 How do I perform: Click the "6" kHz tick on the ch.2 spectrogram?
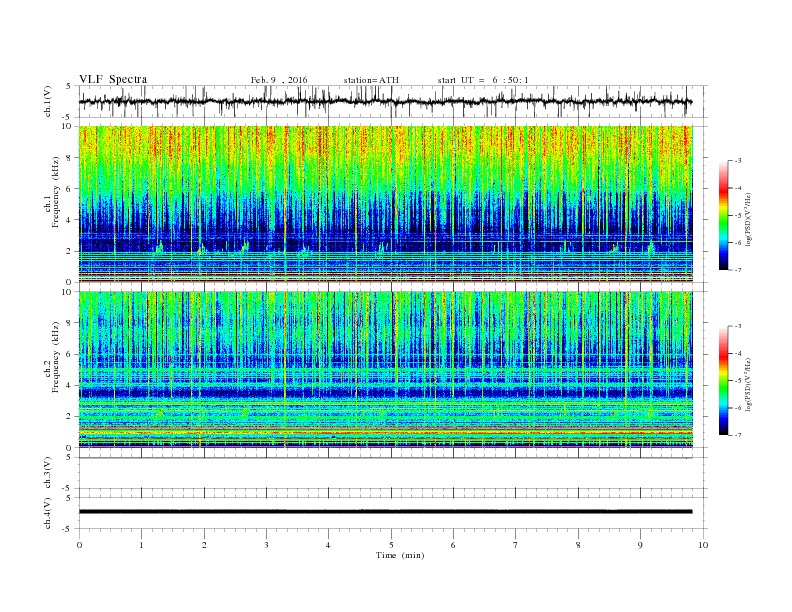point(69,354)
